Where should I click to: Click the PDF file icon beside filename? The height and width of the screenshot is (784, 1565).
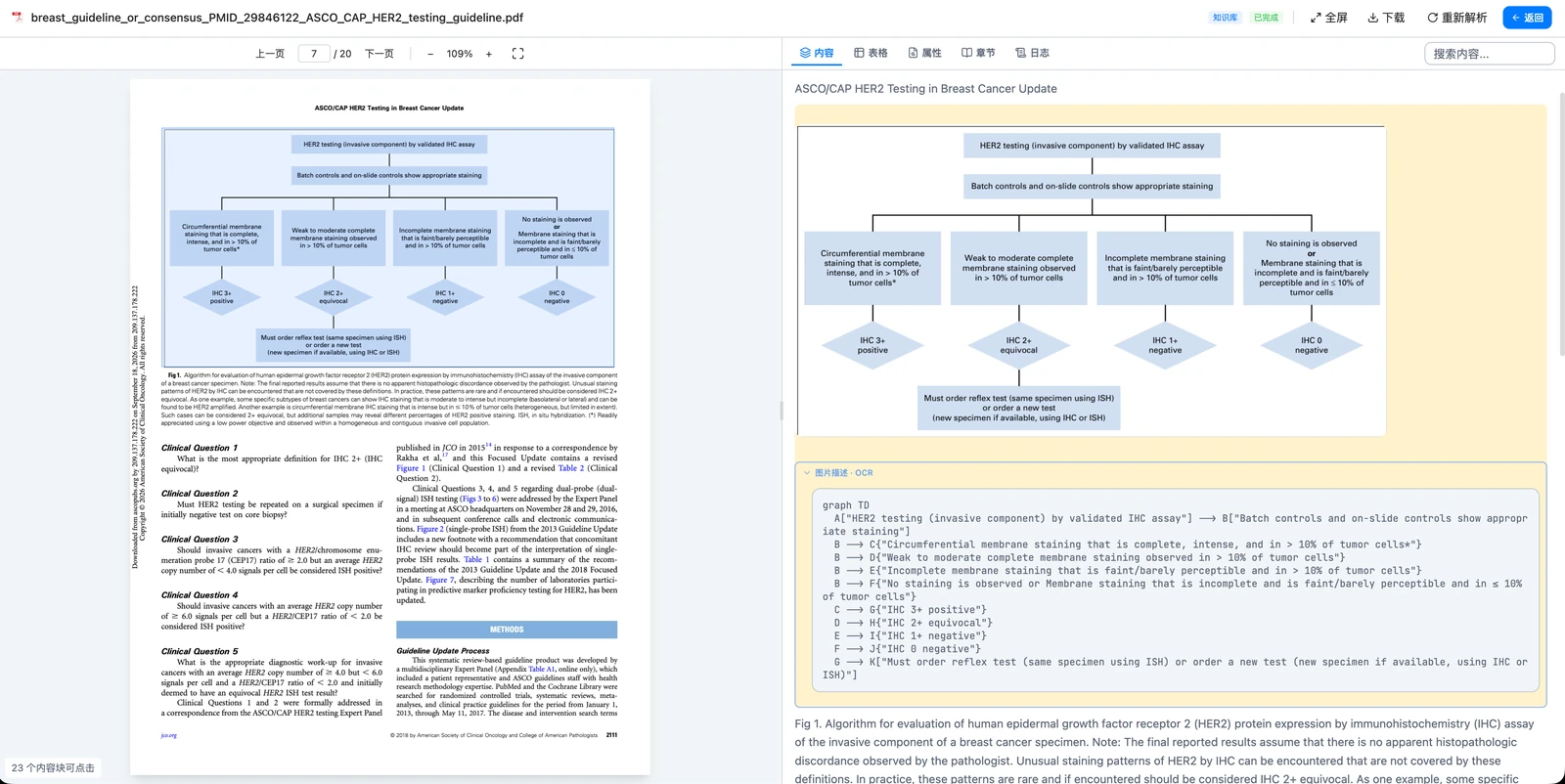click(x=17, y=18)
